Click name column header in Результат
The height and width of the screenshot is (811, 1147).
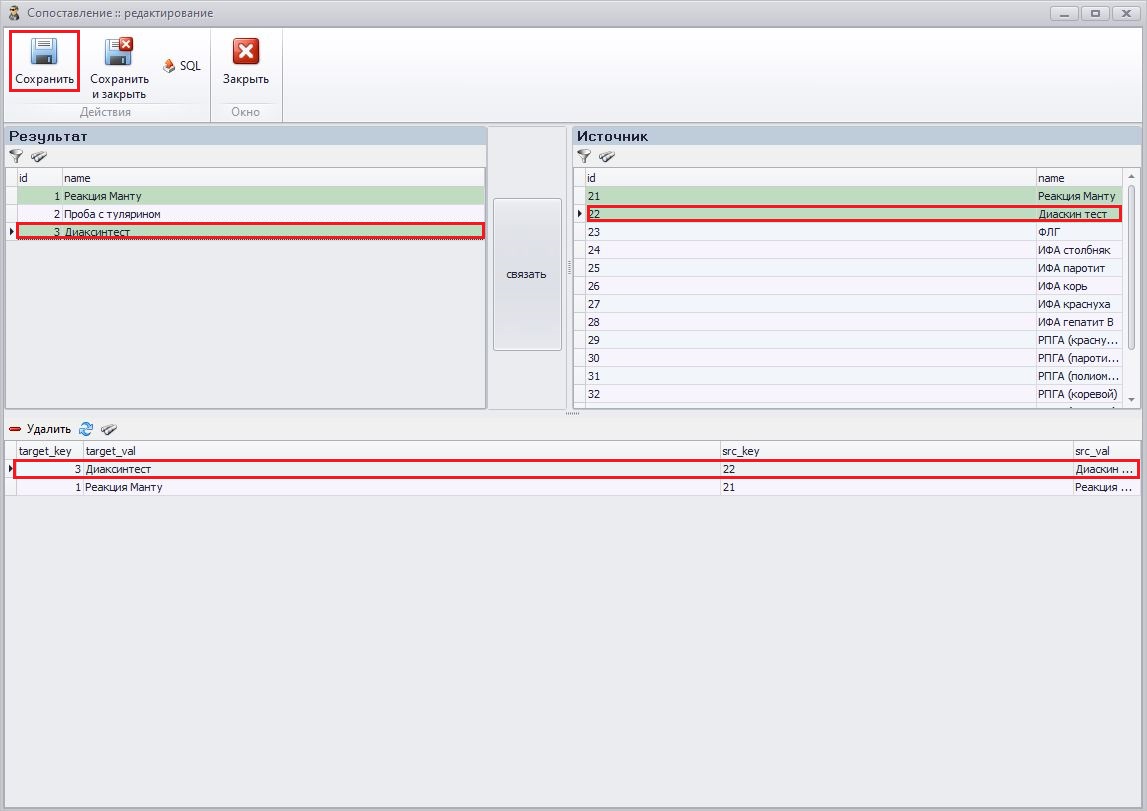pyautogui.click(x=272, y=178)
